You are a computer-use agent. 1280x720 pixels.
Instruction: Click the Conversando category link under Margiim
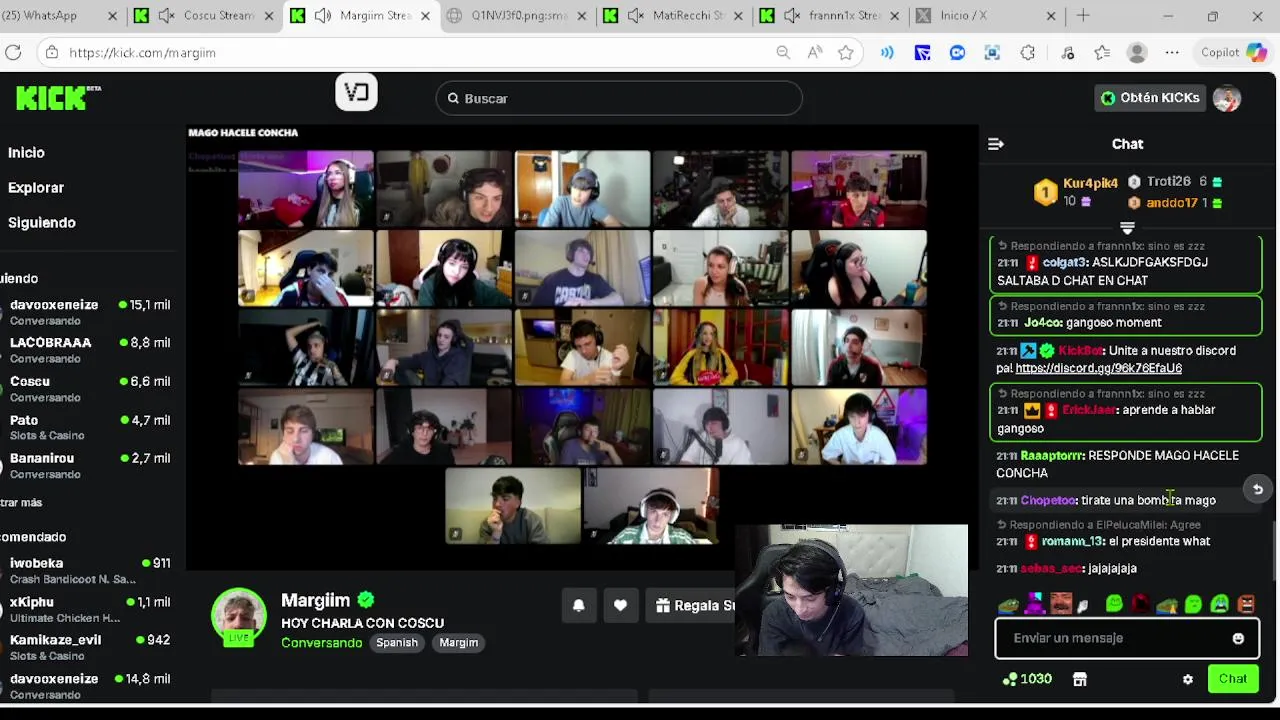(321, 643)
